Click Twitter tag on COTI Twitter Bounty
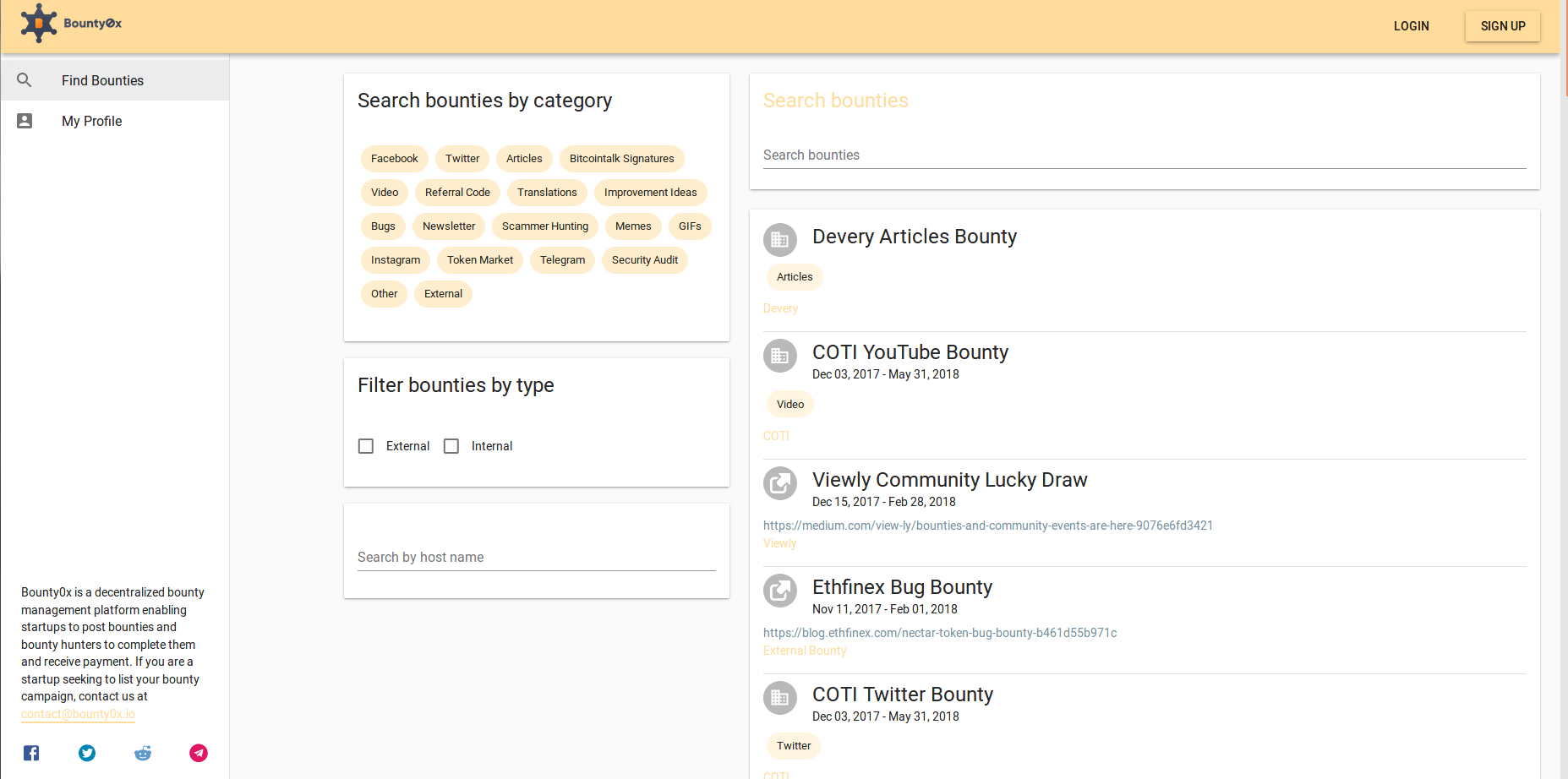 [794, 746]
